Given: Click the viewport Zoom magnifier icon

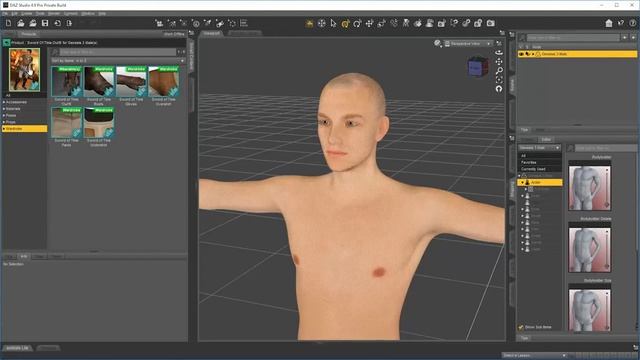Looking at the screenshot, I should point(499,71).
